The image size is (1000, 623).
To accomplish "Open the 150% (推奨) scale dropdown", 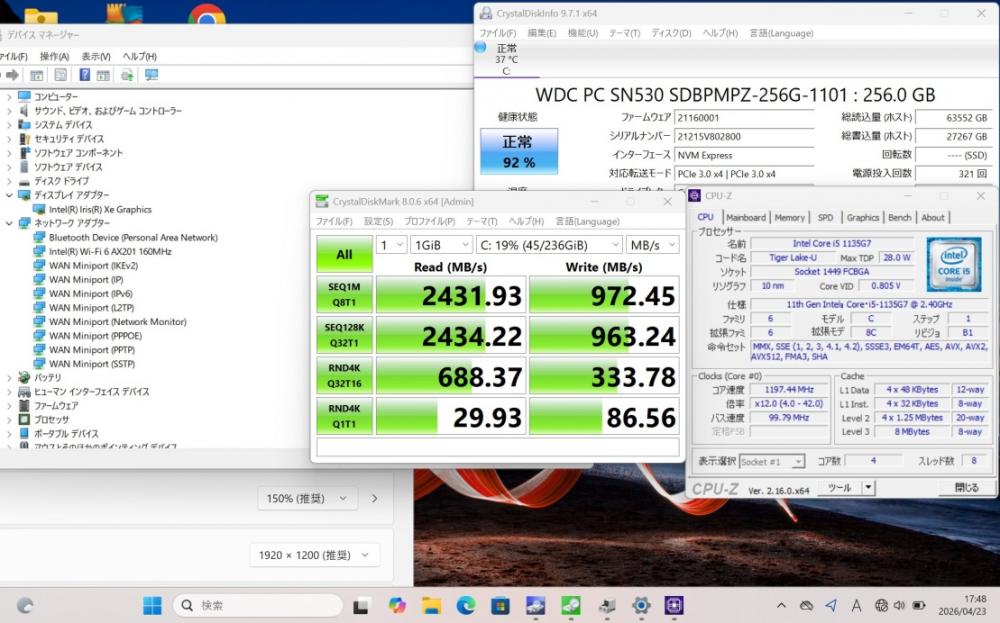I will coord(307,499).
